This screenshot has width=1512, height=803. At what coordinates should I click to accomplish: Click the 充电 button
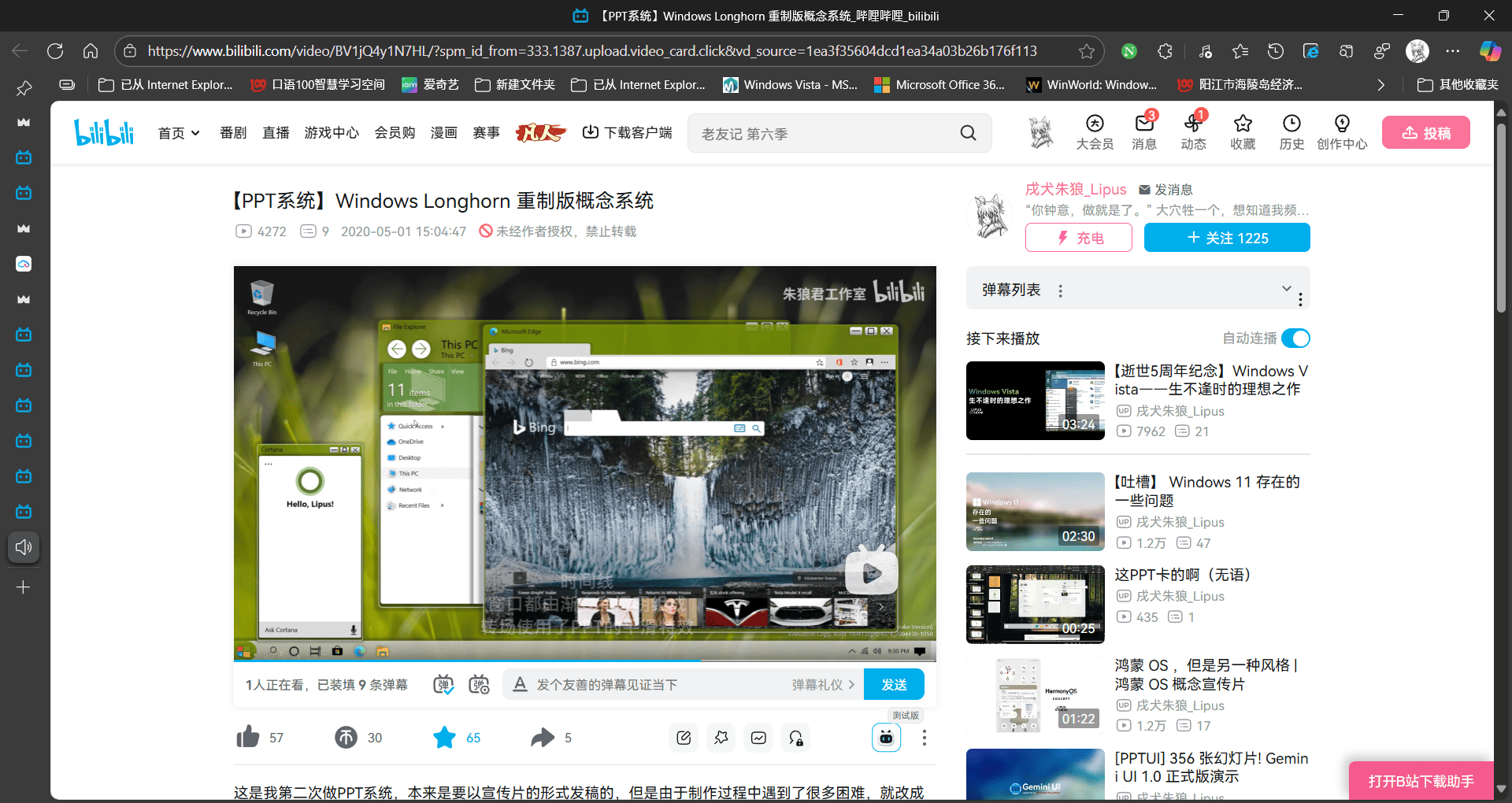click(x=1078, y=238)
